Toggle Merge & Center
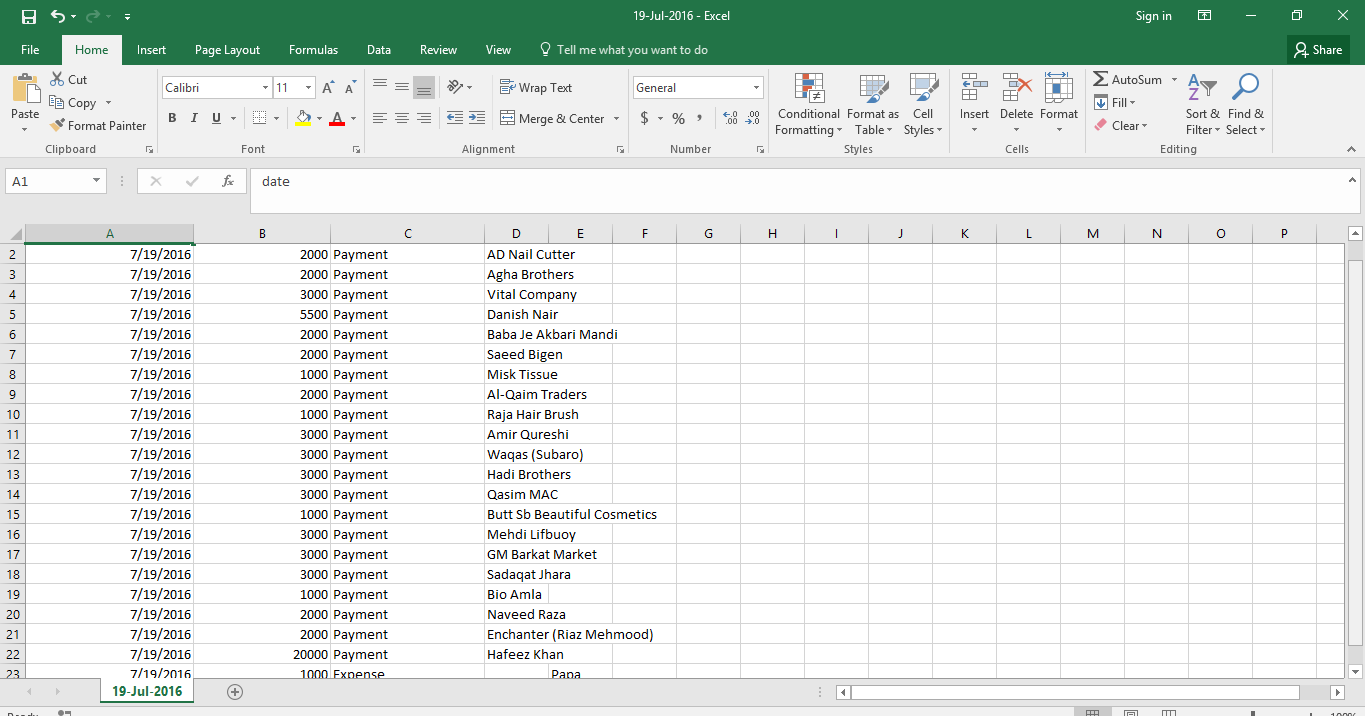 pyautogui.click(x=552, y=118)
